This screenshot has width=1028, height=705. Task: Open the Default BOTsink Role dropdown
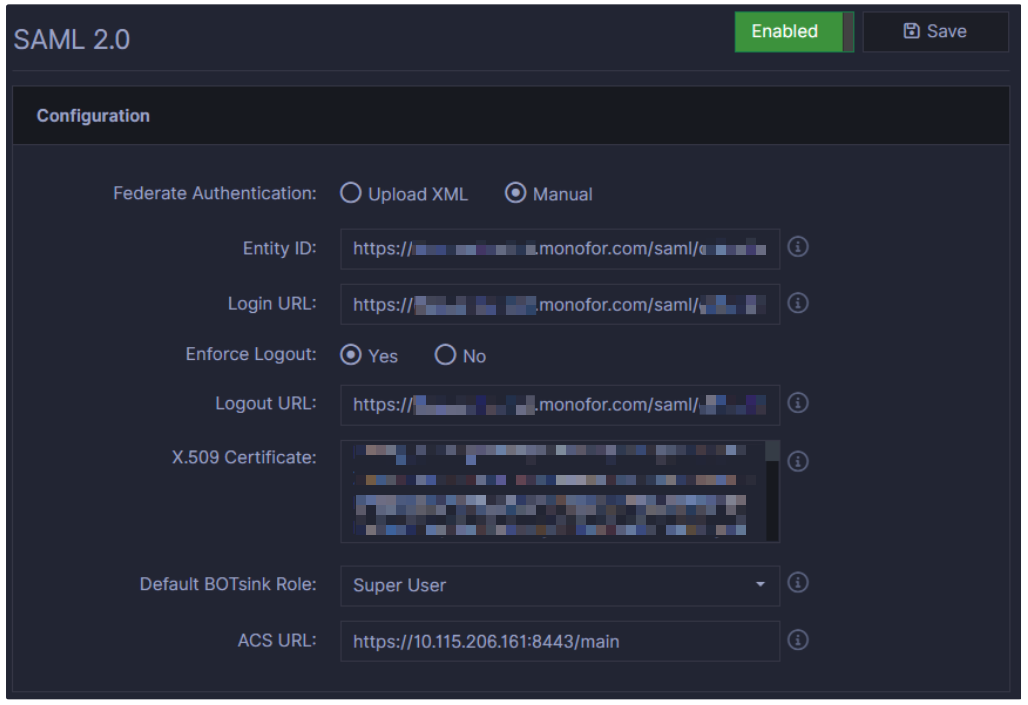point(559,585)
